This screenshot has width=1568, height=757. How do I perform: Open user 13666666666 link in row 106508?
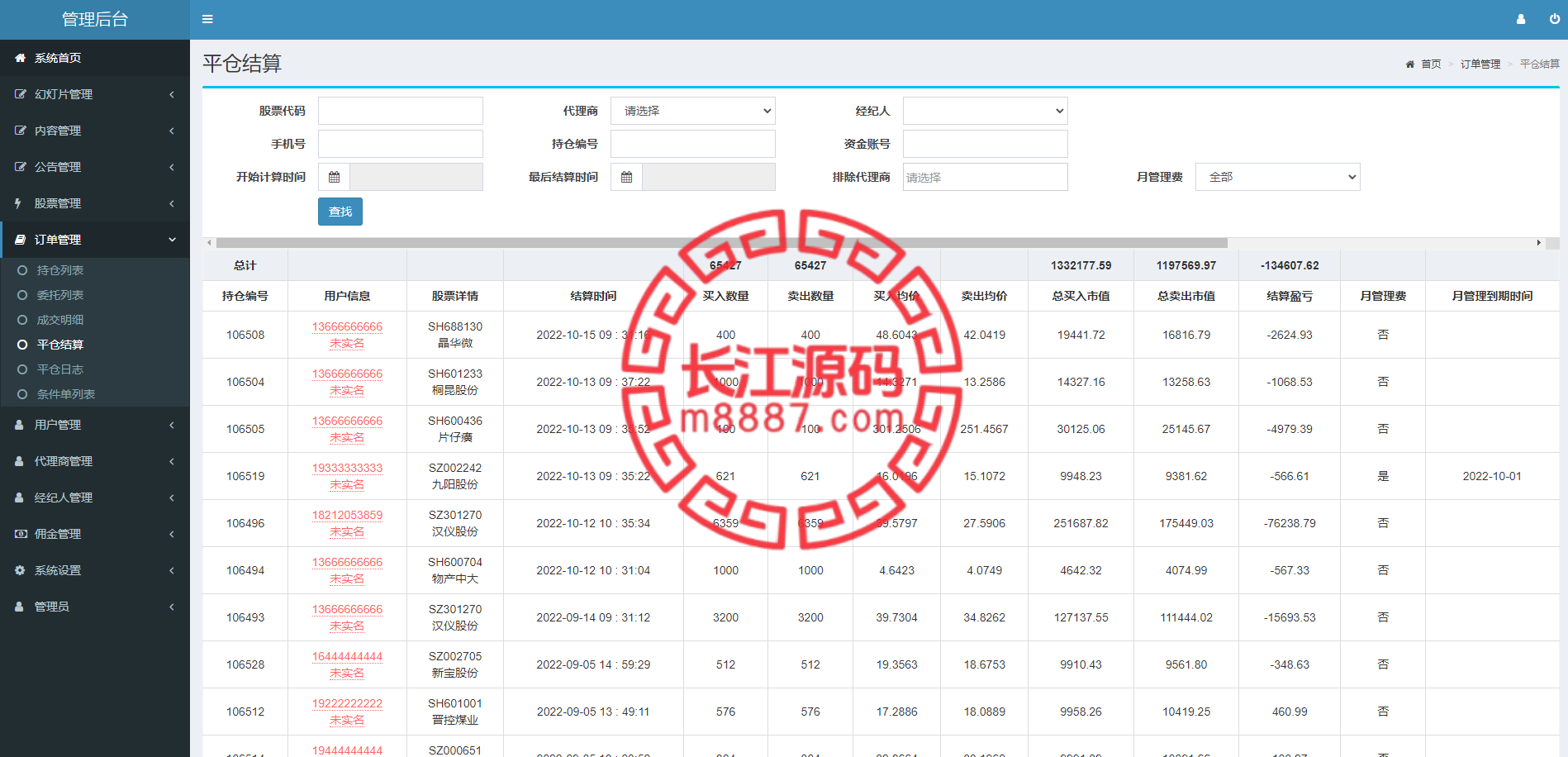[x=347, y=326]
